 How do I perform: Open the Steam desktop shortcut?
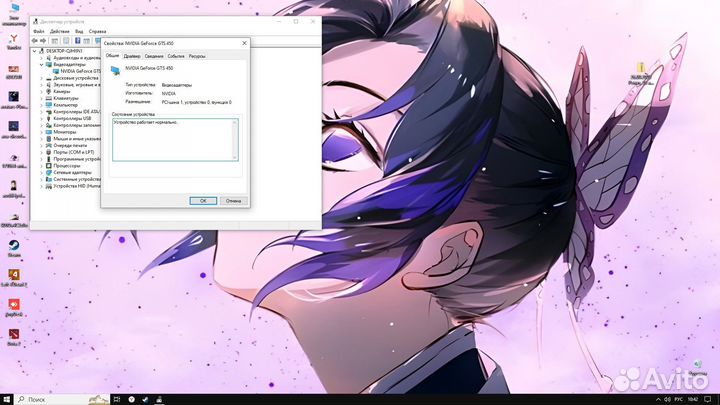point(14,248)
